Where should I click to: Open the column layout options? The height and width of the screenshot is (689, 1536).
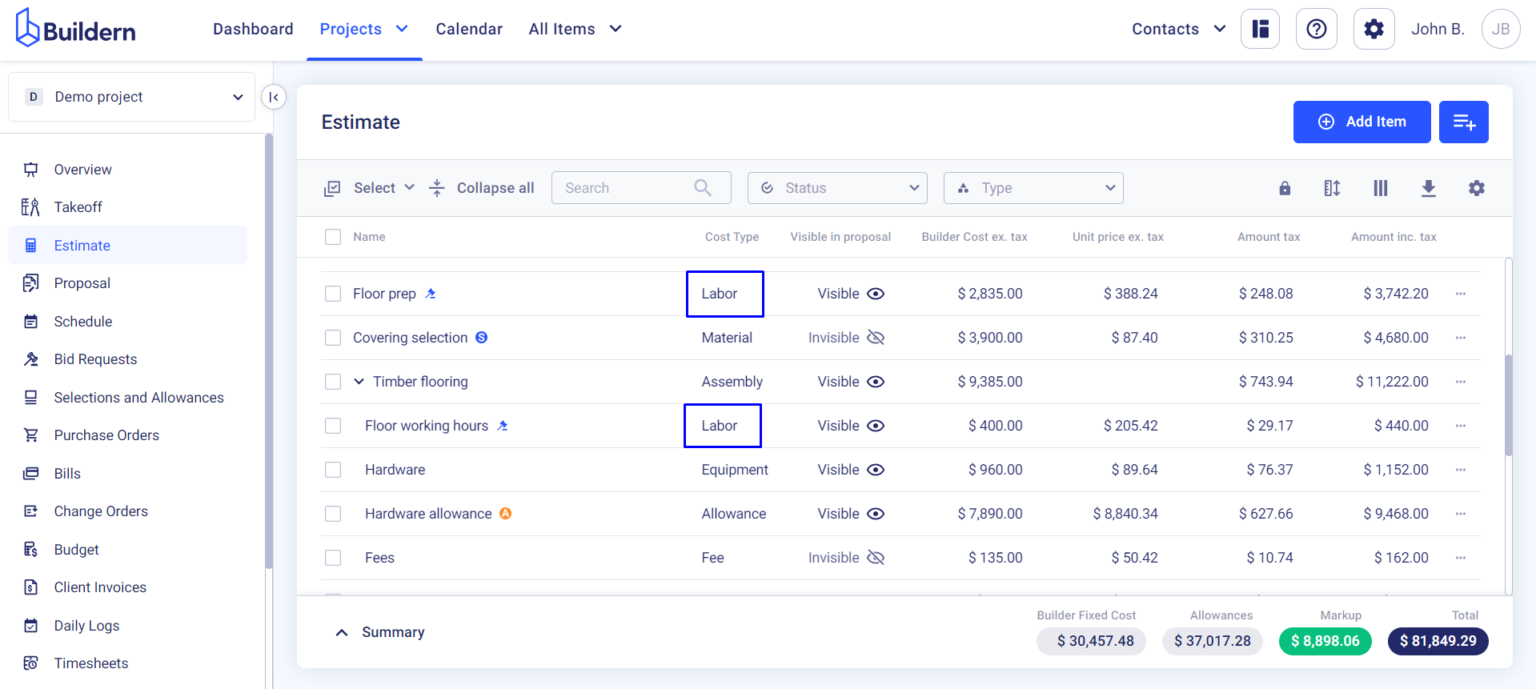point(1380,188)
